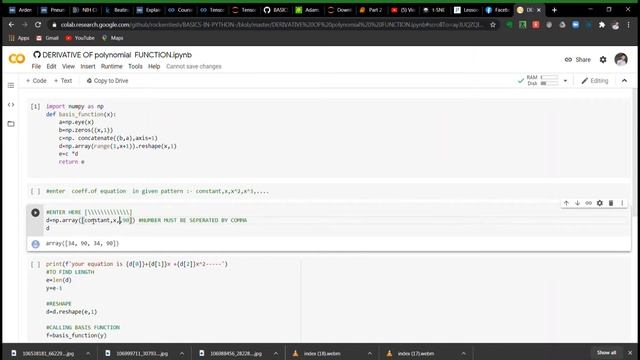
Task: Switch to the t-SNE browser tab
Action: click(x=434, y=10)
